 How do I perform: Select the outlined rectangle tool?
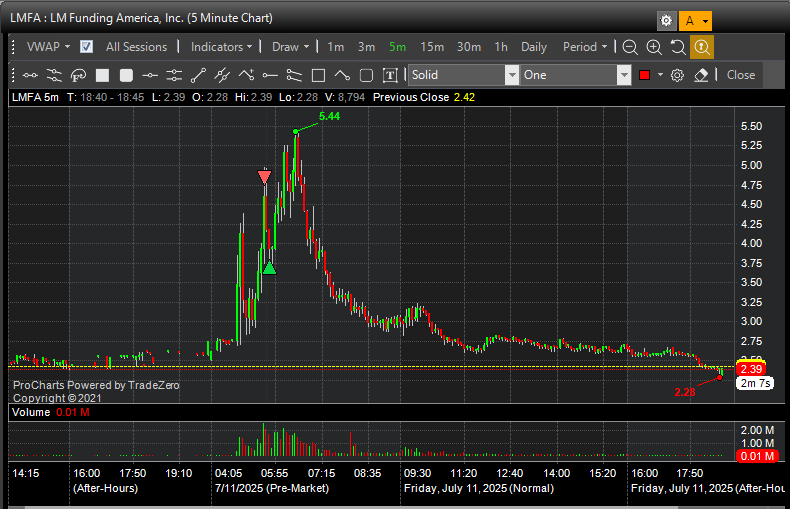click(x=318, y=75)
